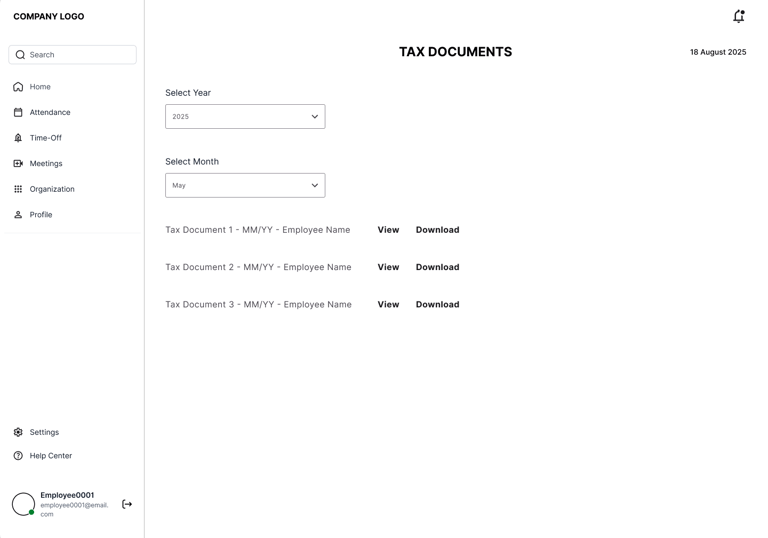The width and height of the screenshot is (768, 538).
Task: Click the Help Center question icon
Action: point(18,456)
